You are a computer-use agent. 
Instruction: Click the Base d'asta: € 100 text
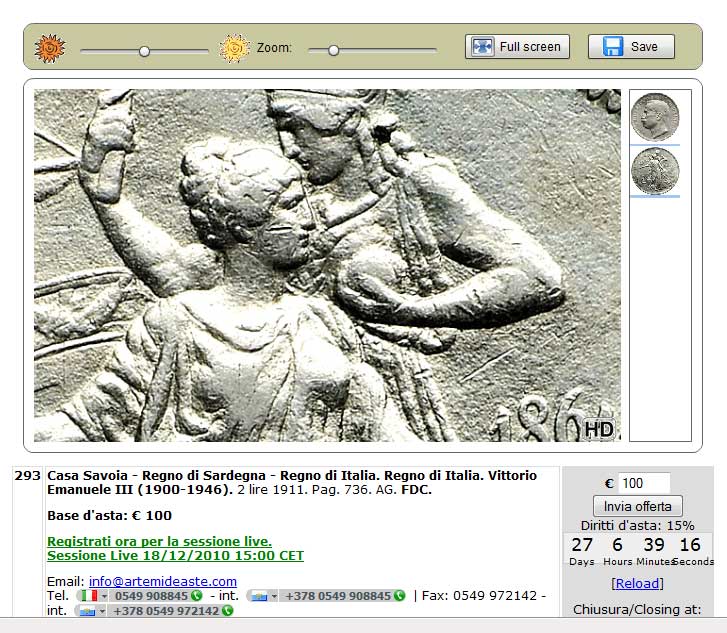point(109,516)
